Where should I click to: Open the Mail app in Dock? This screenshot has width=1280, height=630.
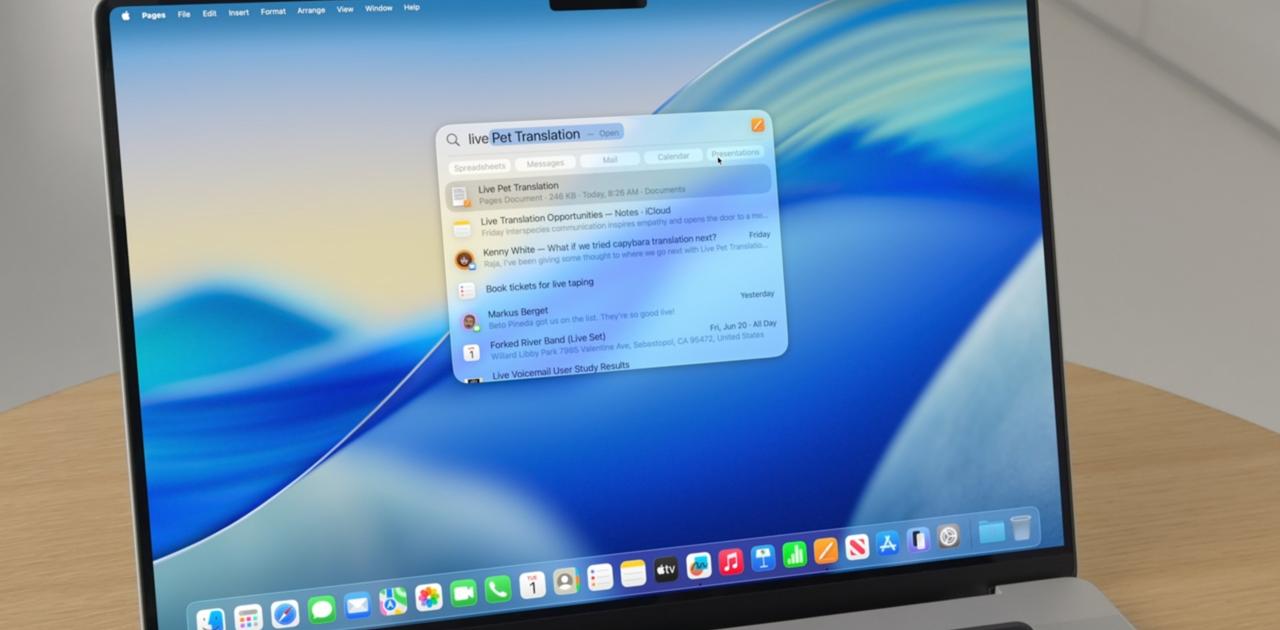[x=357, y=605]
